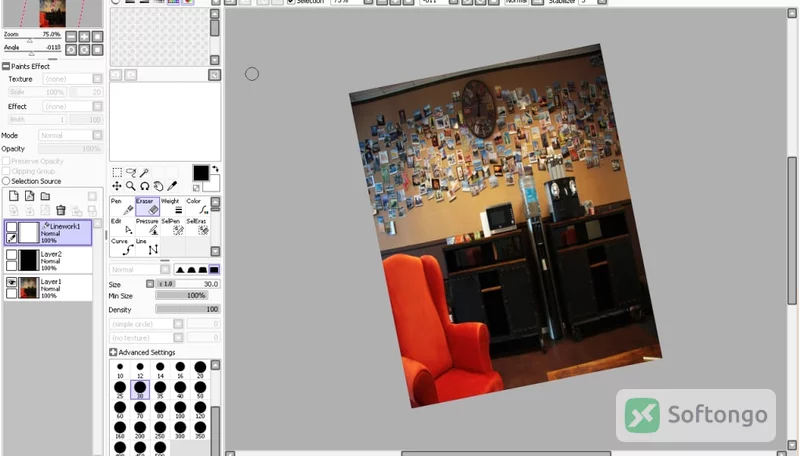The width and height of the screenshot is (800, 456).
Task: Select the Move tool
Action: [x=117, y=186]
